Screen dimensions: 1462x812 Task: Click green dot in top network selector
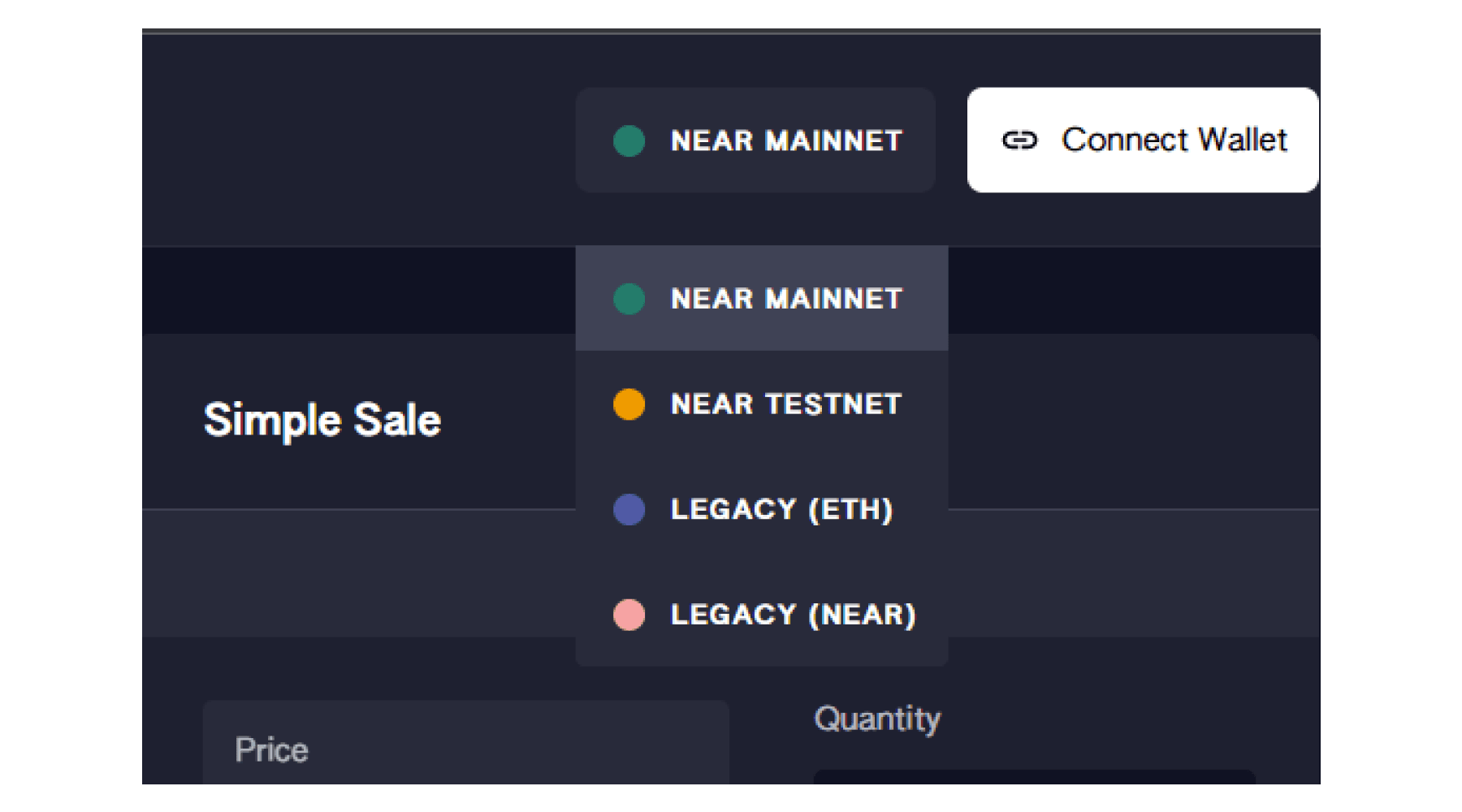pyautogui.click(x=629, y=140)
